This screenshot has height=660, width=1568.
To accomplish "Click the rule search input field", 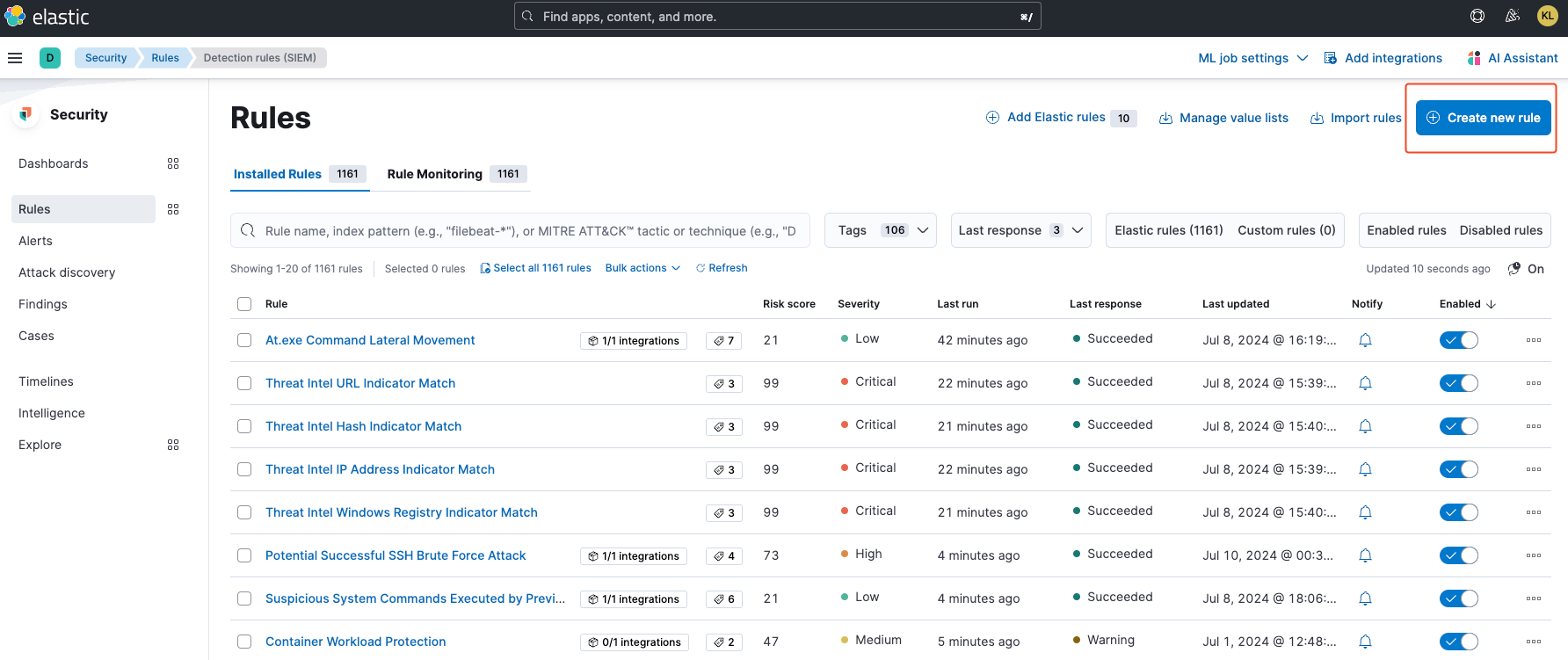I will (x=520, y=230).
